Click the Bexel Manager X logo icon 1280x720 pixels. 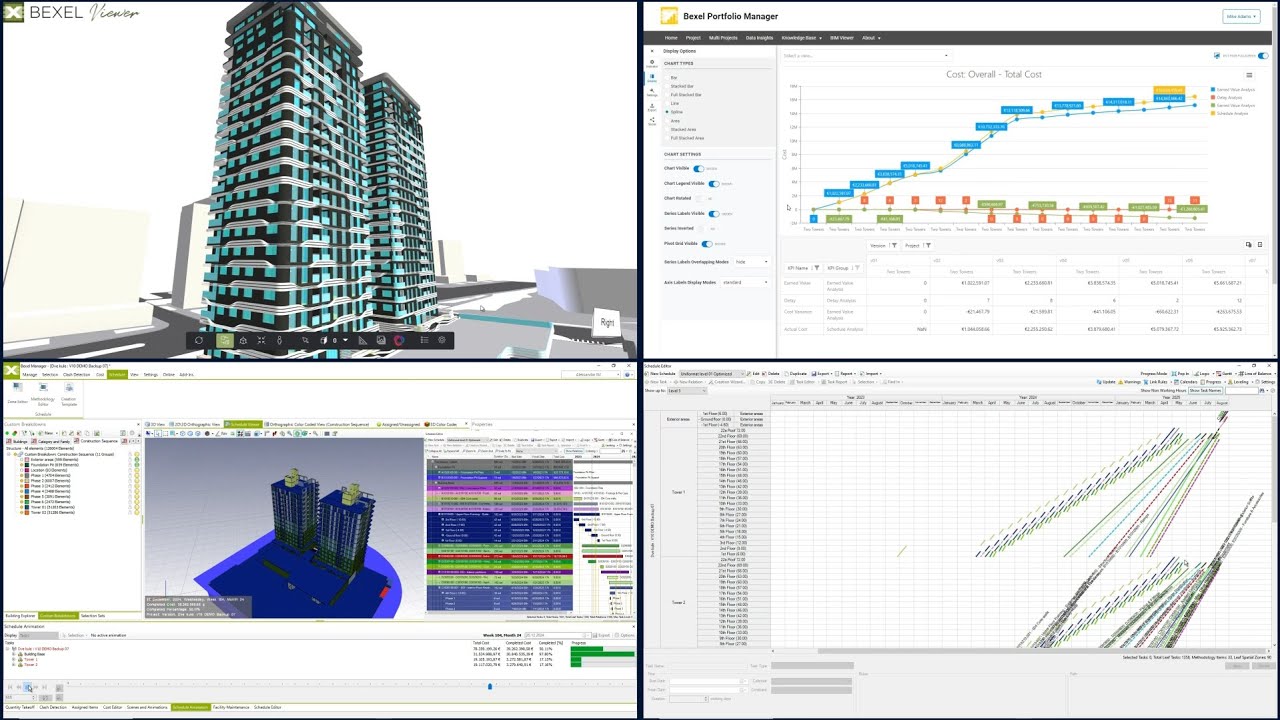click(12, 369)
